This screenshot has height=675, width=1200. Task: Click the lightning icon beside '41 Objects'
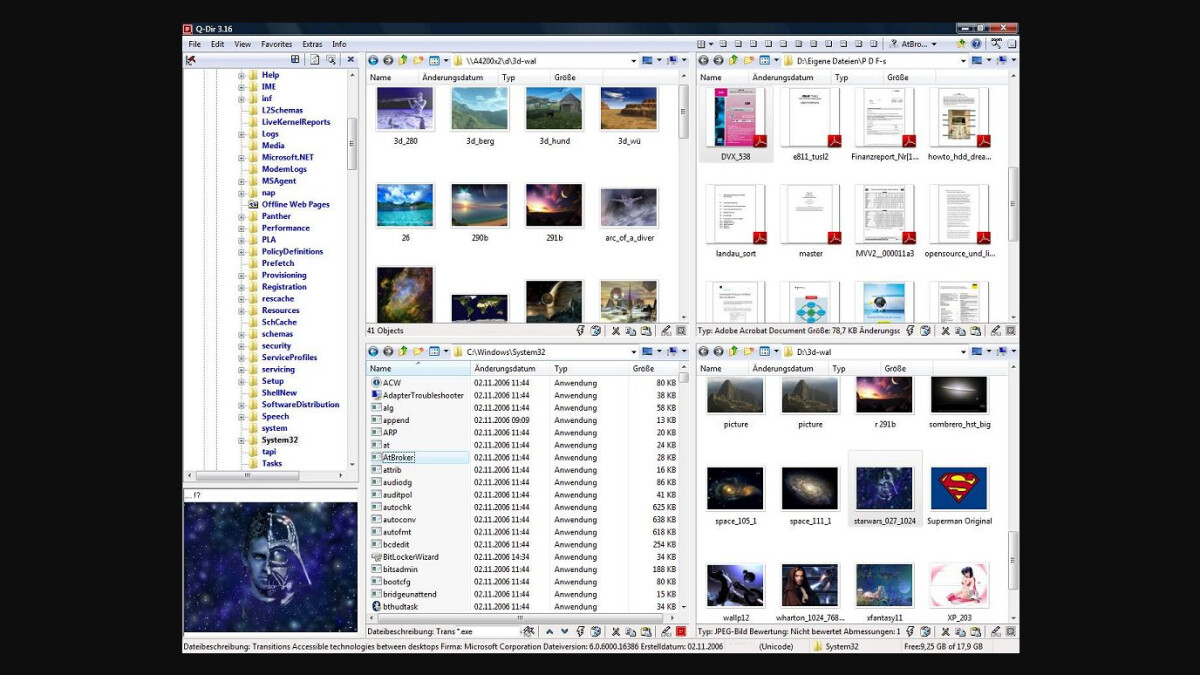(x=581, y=331)
